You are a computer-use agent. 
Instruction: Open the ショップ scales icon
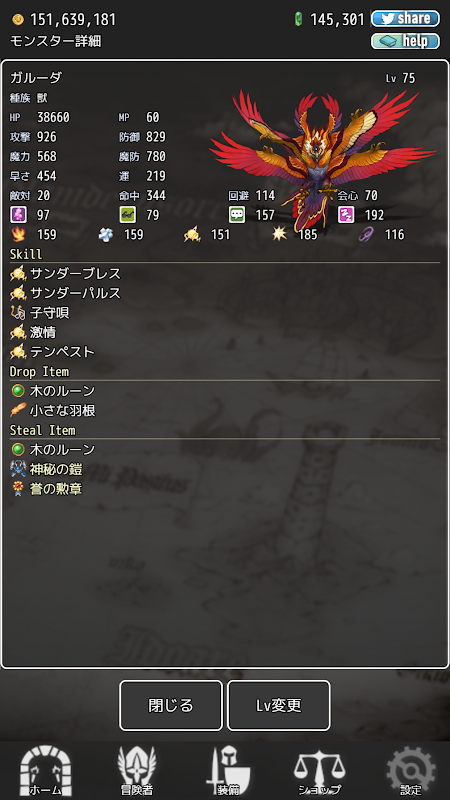point(319,771)
